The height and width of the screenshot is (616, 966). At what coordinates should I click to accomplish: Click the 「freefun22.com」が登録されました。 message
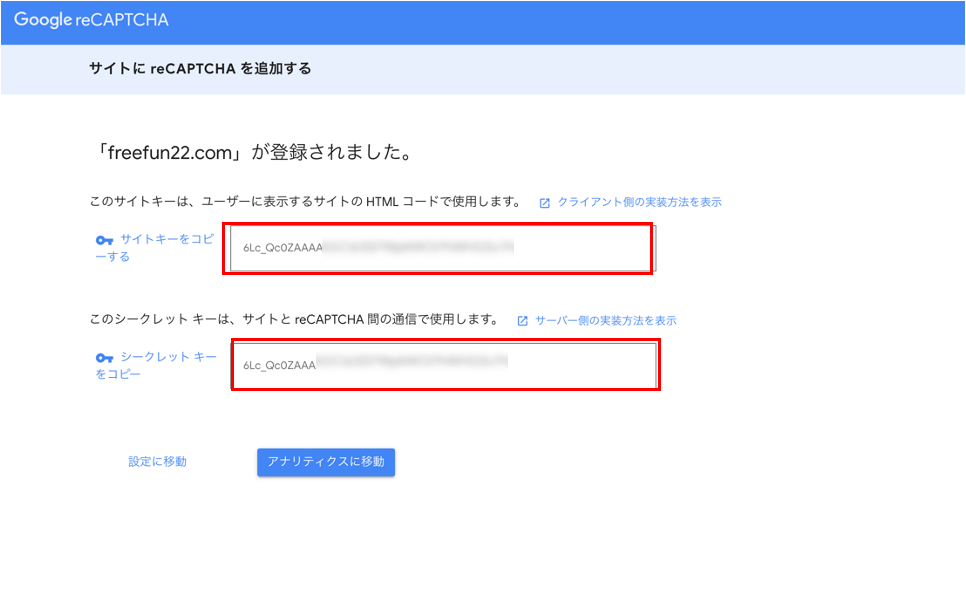(254, 152)
